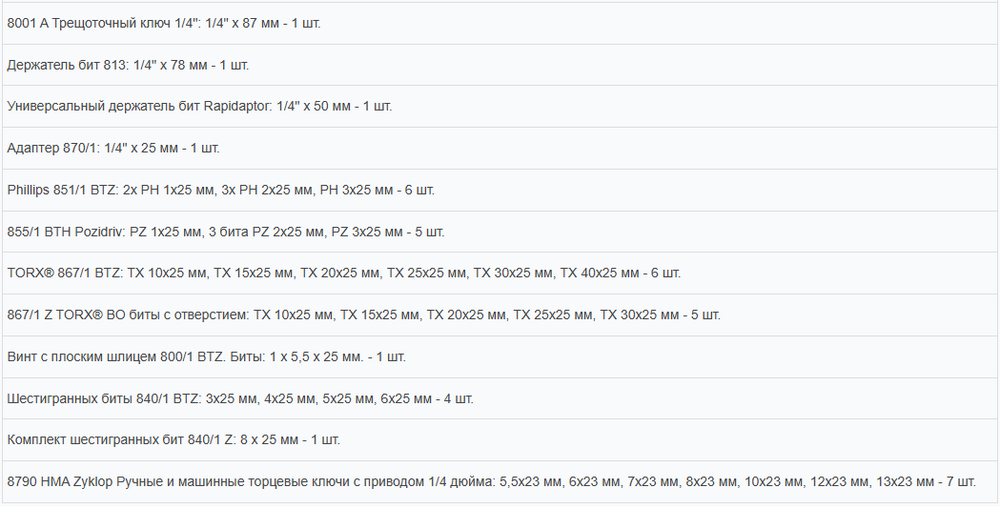Click "1/4" x 87 мм - 1 шт." text
The image size is (1000, 507).
click(263, 24)
